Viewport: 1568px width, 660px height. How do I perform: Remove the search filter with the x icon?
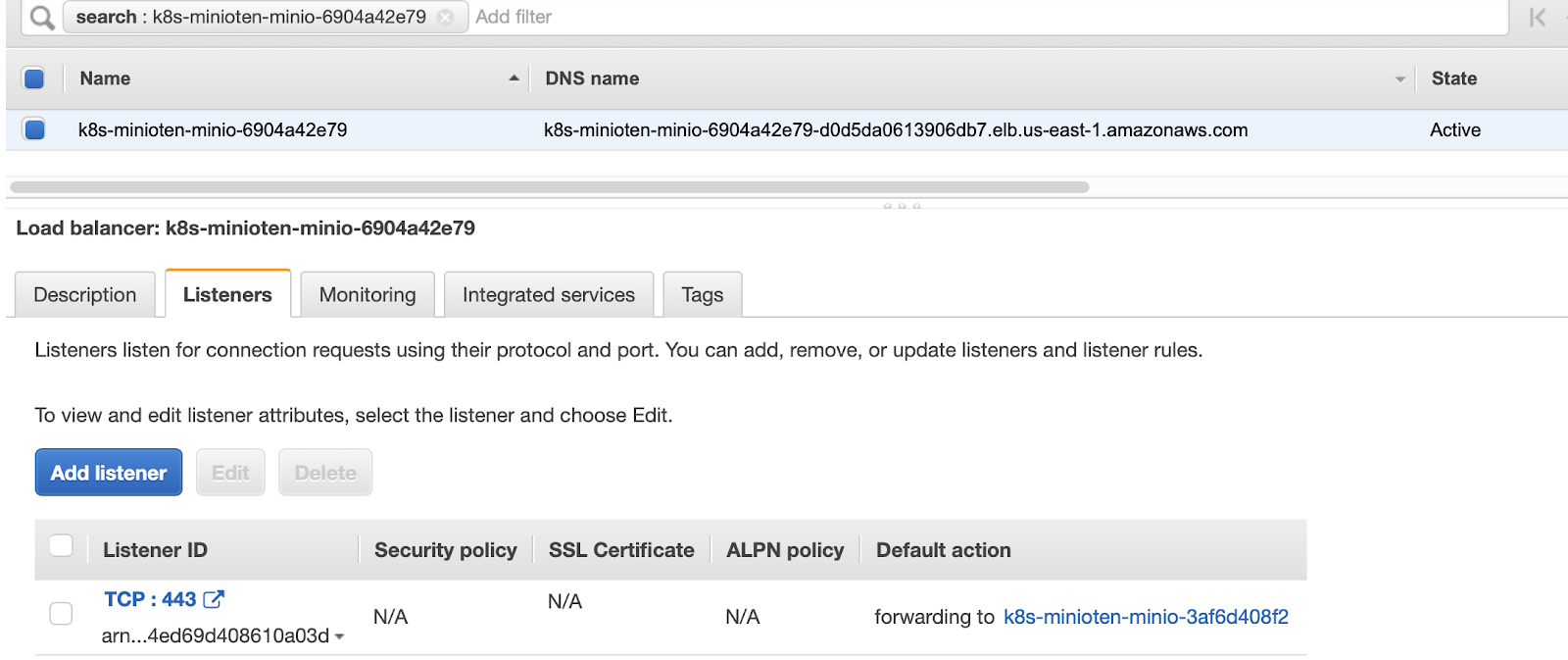(x=446, y=18)
